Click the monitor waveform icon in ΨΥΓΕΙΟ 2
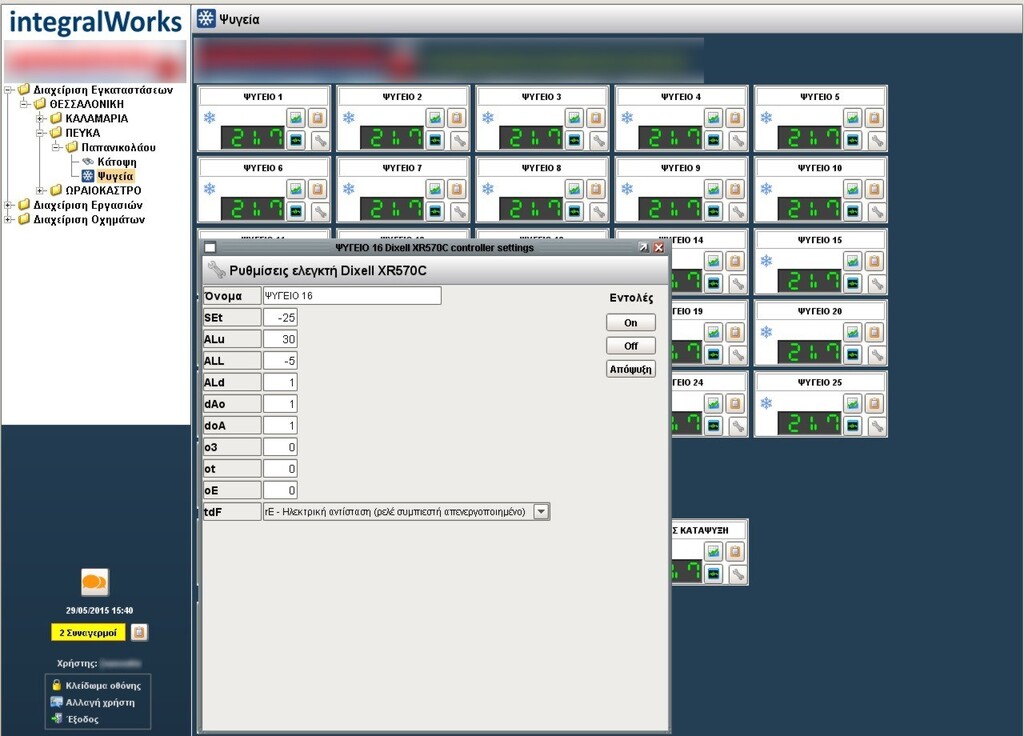1024x736 pixels. pos(435,140)
